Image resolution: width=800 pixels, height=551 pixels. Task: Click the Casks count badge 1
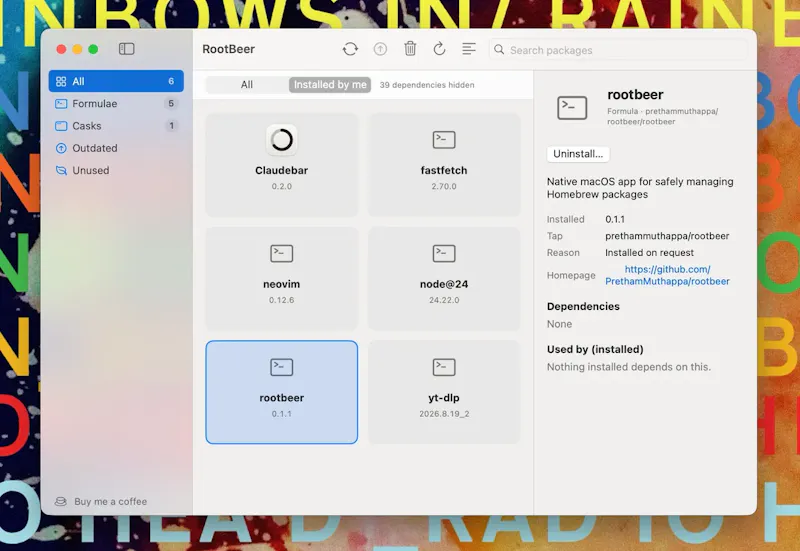[x=171, y=126]
